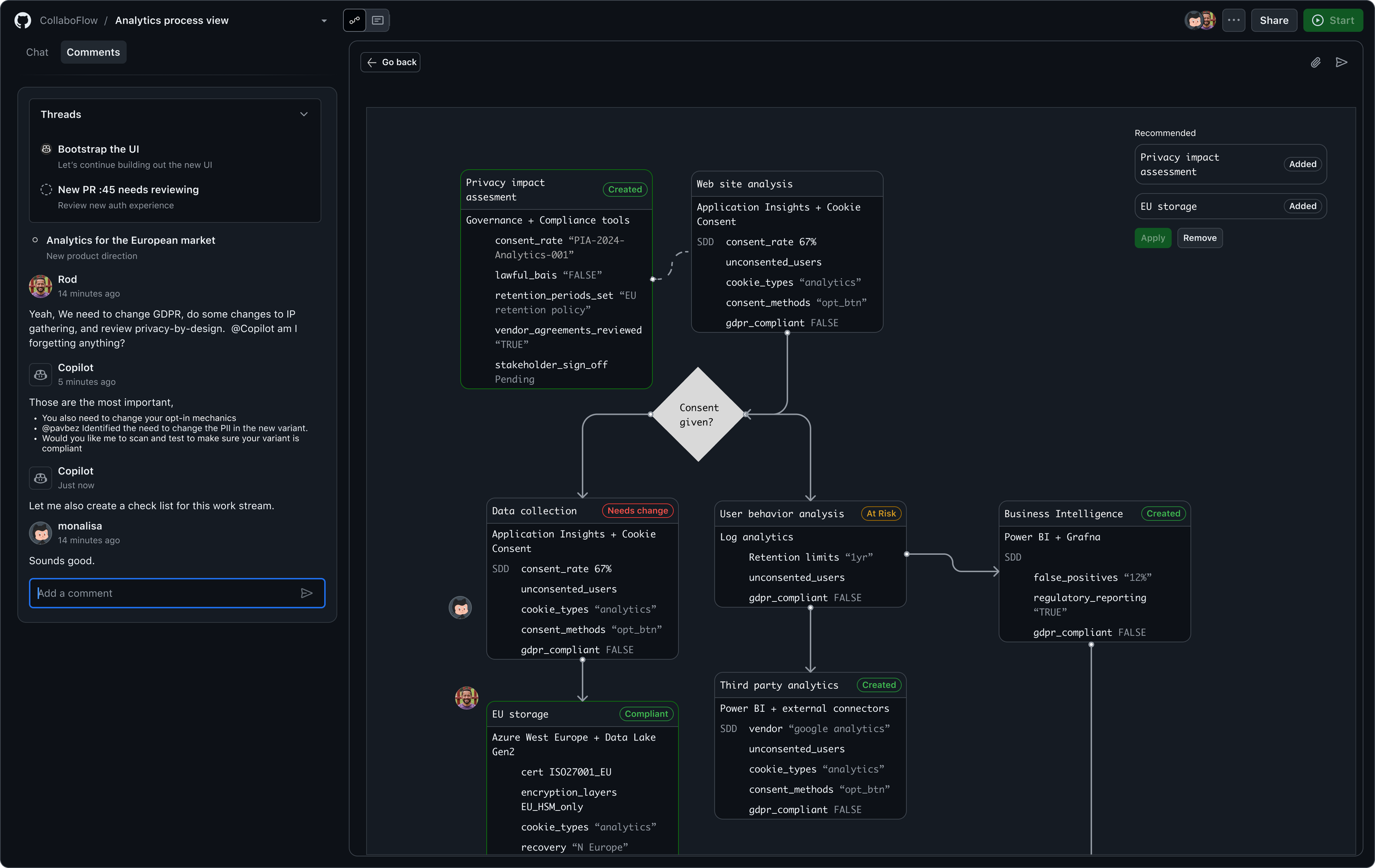The height and width of the screenshot is (868, 1375).
Task: Open the attachment paperclip icon above the canvas
Action: pos(1316,62)
